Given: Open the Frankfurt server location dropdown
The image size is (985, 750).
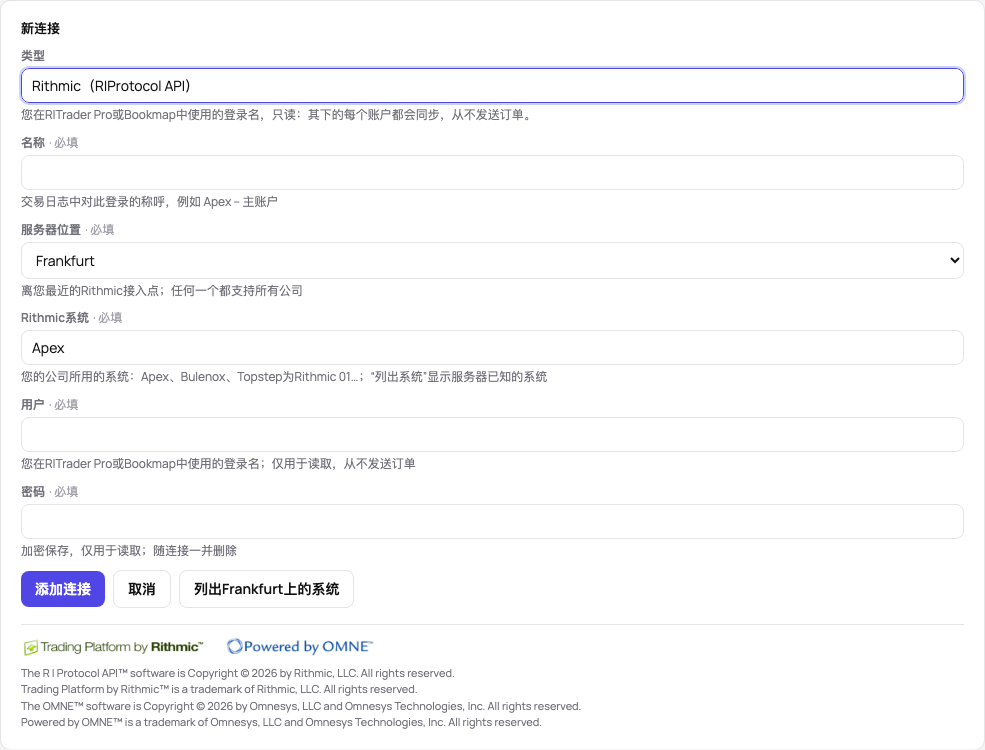Looking at the screenshot, I should coord(492,261).
